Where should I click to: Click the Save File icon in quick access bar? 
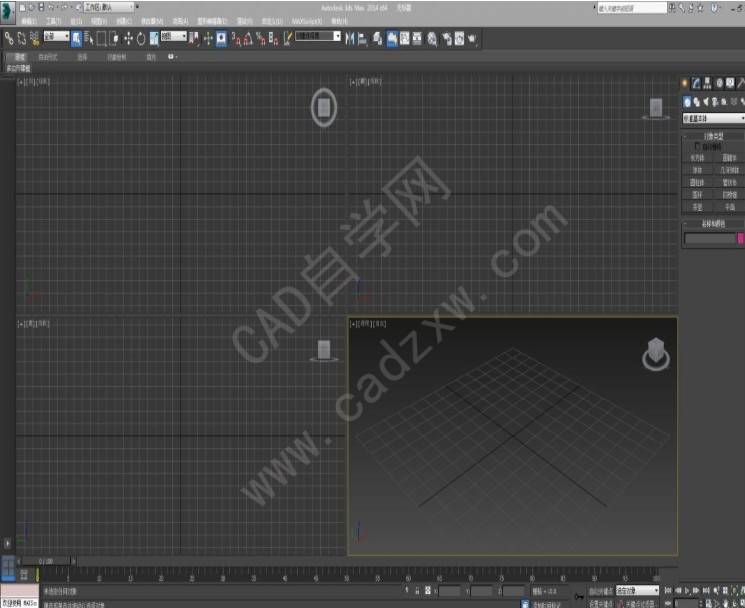[41, 7]
